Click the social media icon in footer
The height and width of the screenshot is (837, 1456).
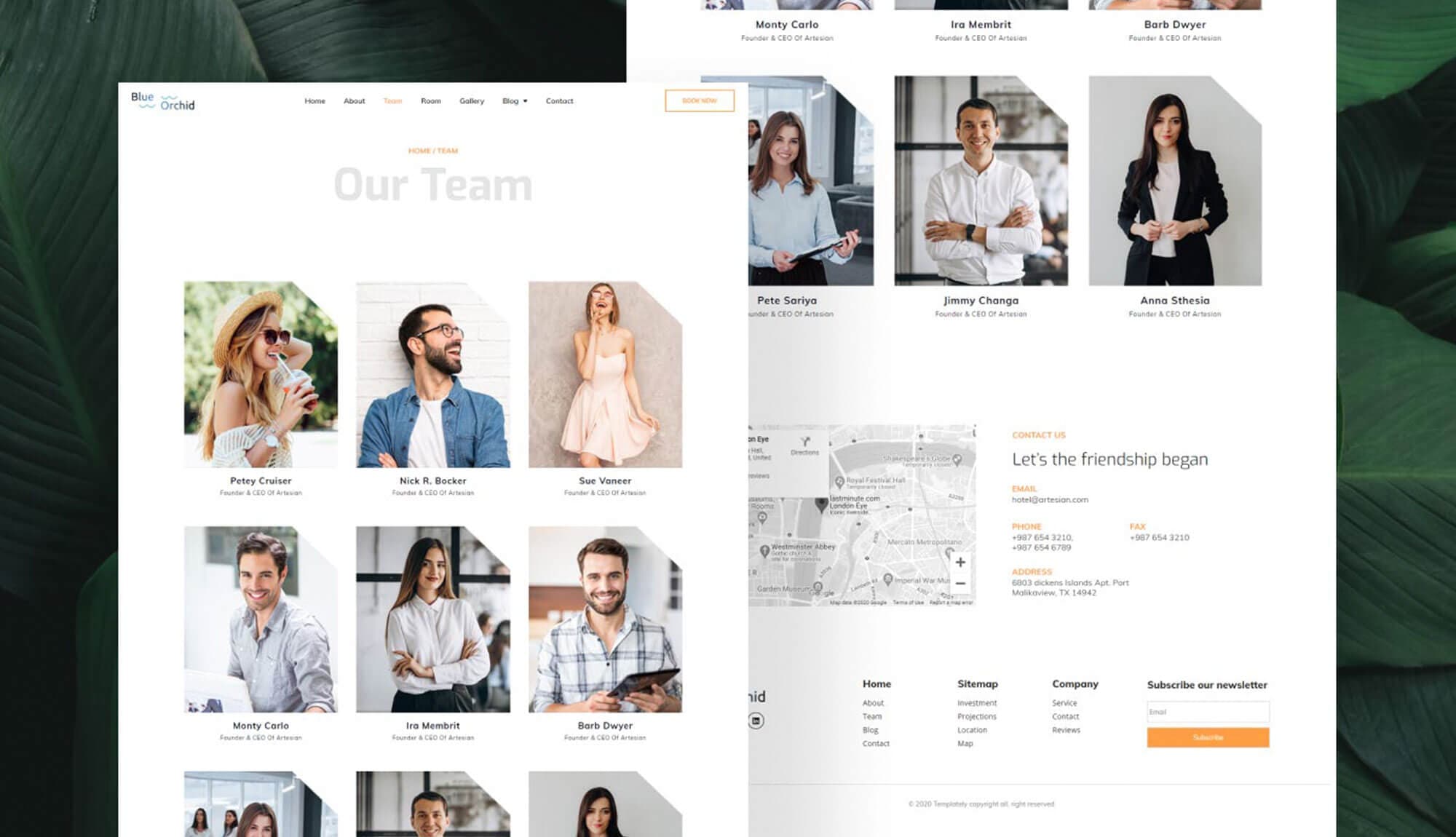pyautogui.click(x=756, y=721)
